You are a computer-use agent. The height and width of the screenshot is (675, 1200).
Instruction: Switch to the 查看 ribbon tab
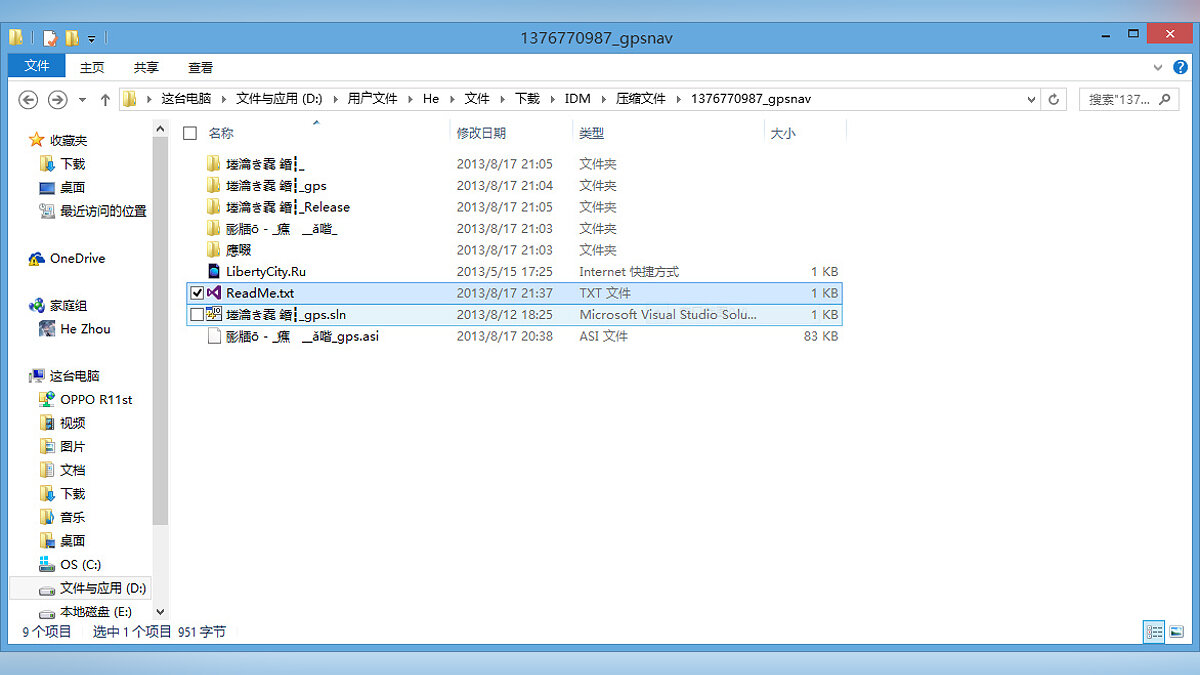point(200,67)
